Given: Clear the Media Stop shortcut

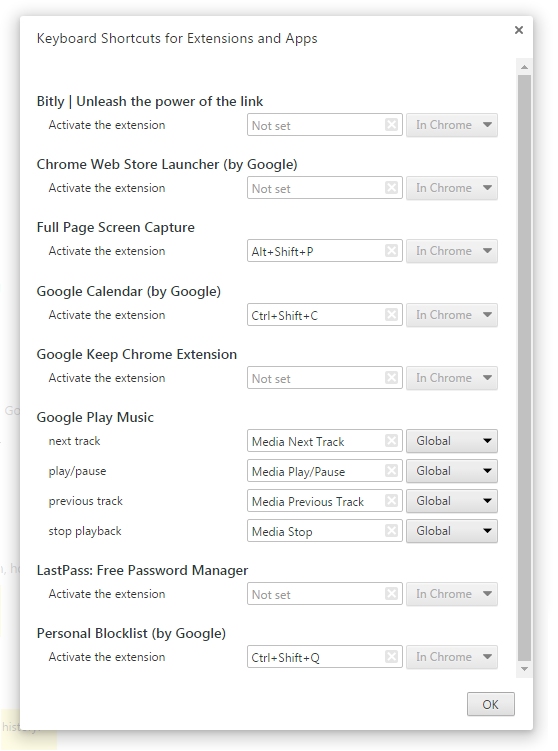Looking at the screenshot, I should (391, 531).
